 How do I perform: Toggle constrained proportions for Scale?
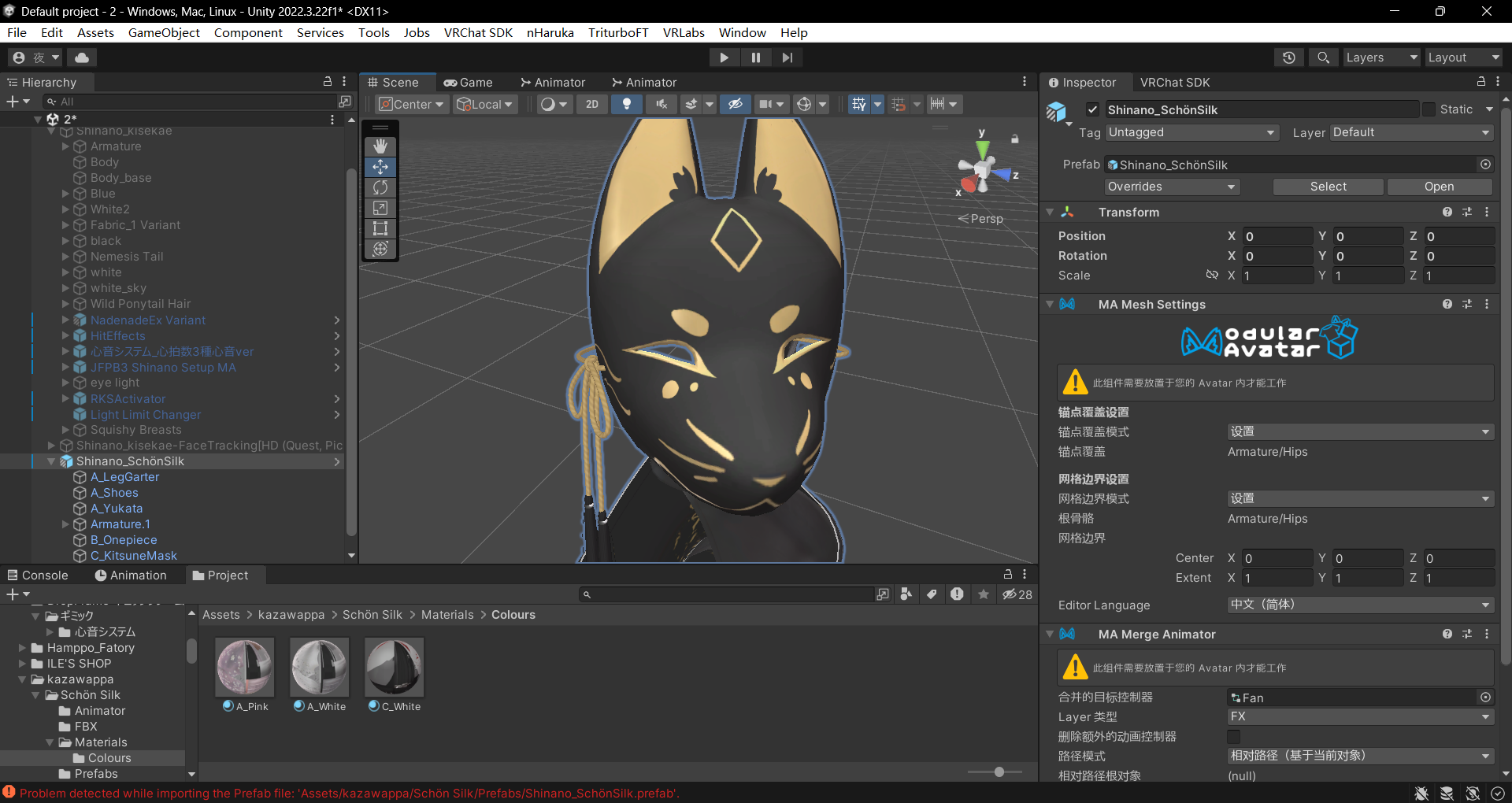(x=1212, y=276)
